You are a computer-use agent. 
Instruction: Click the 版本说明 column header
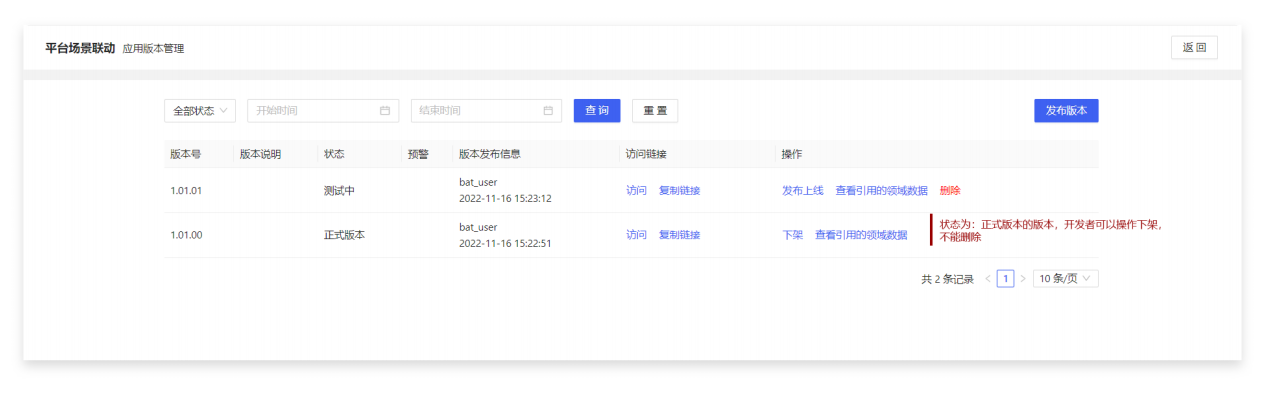pos(260,154)
